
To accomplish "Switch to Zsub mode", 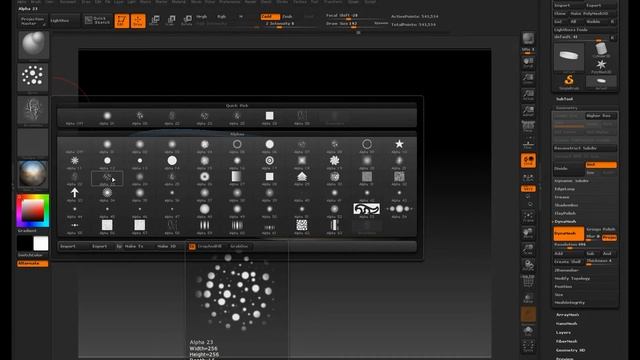I will (288, 17).
